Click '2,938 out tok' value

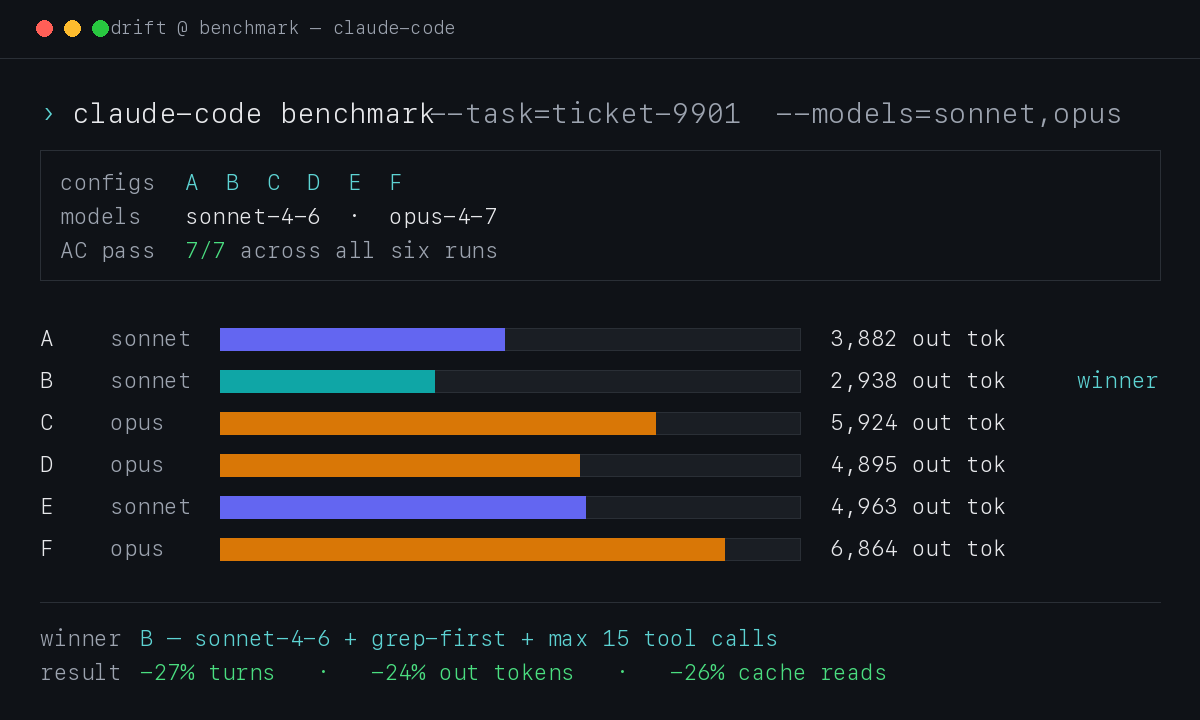(918, 381)
